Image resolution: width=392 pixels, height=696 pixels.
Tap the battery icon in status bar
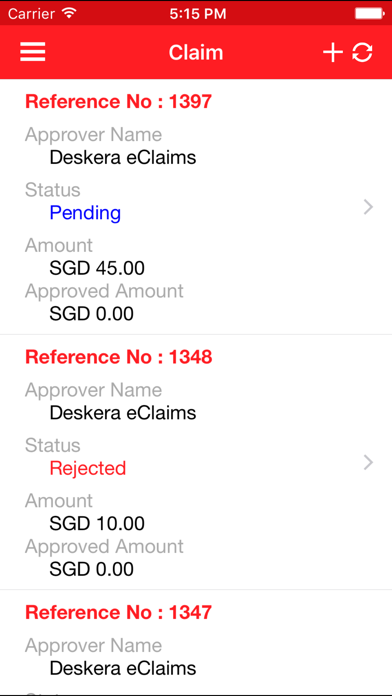[x=369, y=13]
